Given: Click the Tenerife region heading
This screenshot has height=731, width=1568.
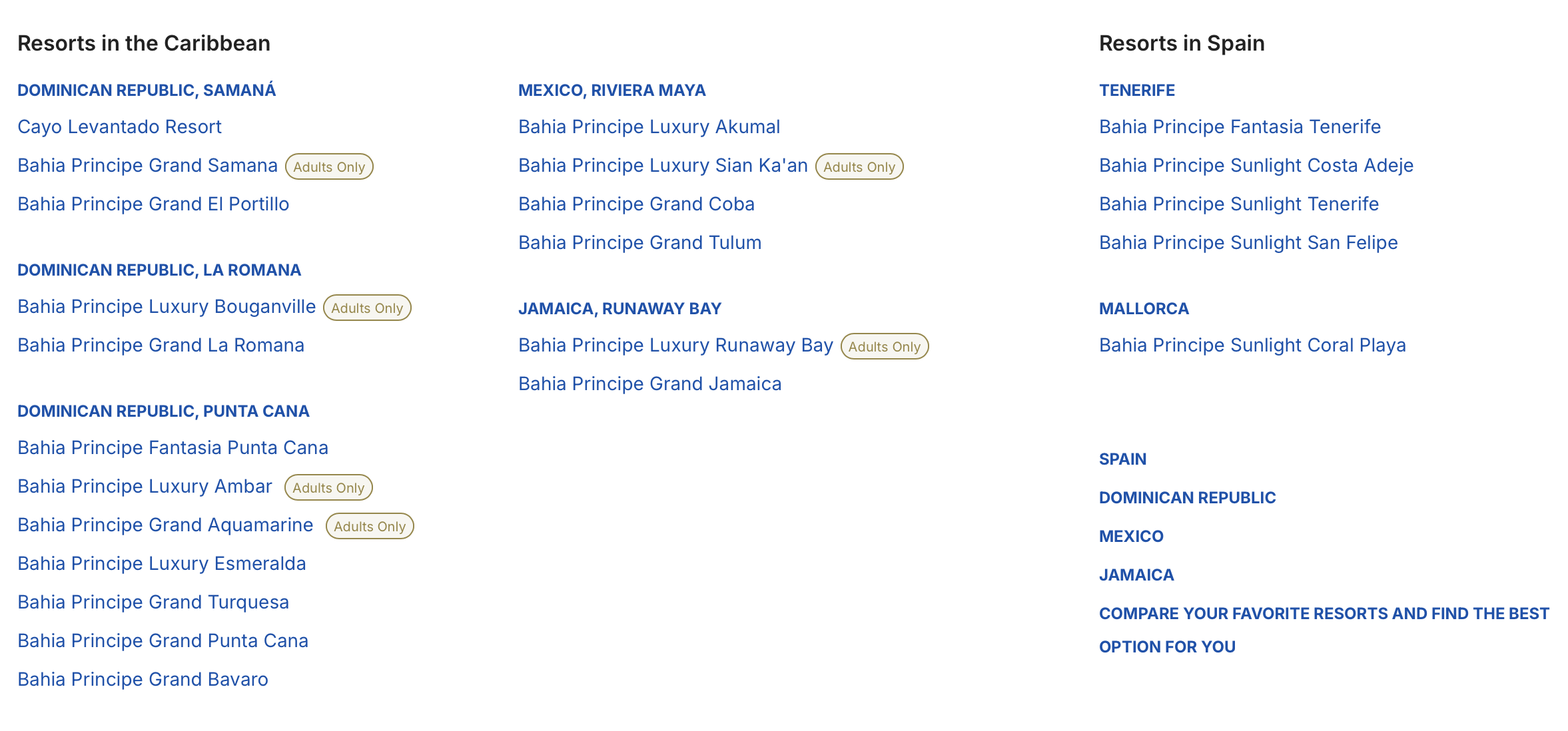Looking at the screenshot, I should pyautogui.click(x=1136, y=90).
